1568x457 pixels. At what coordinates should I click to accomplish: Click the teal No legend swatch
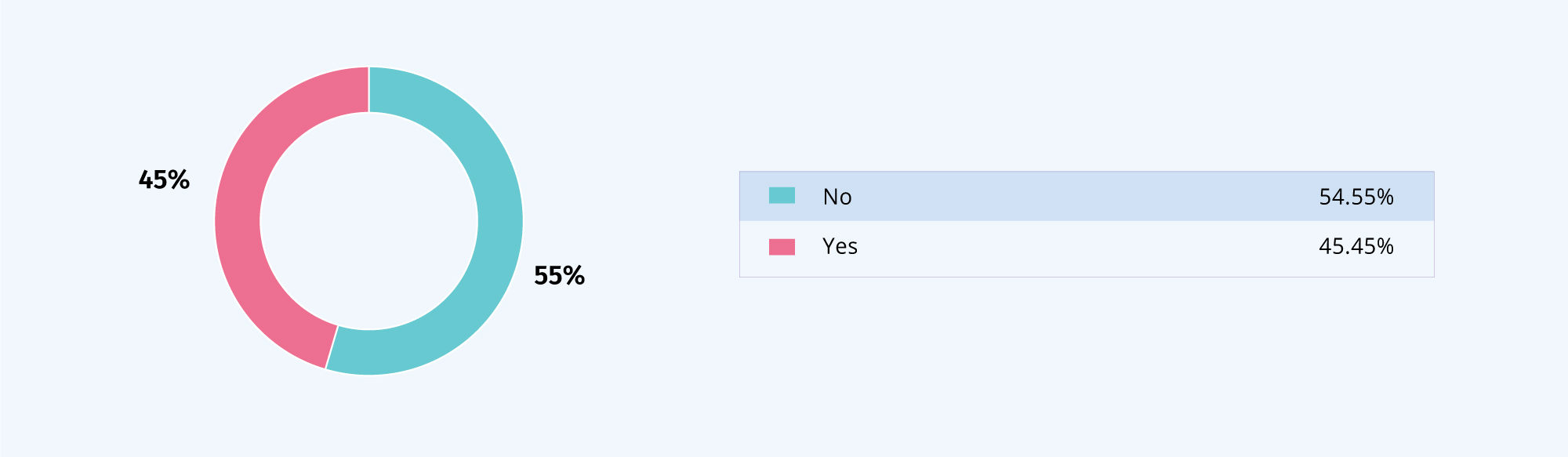point(782,195)
